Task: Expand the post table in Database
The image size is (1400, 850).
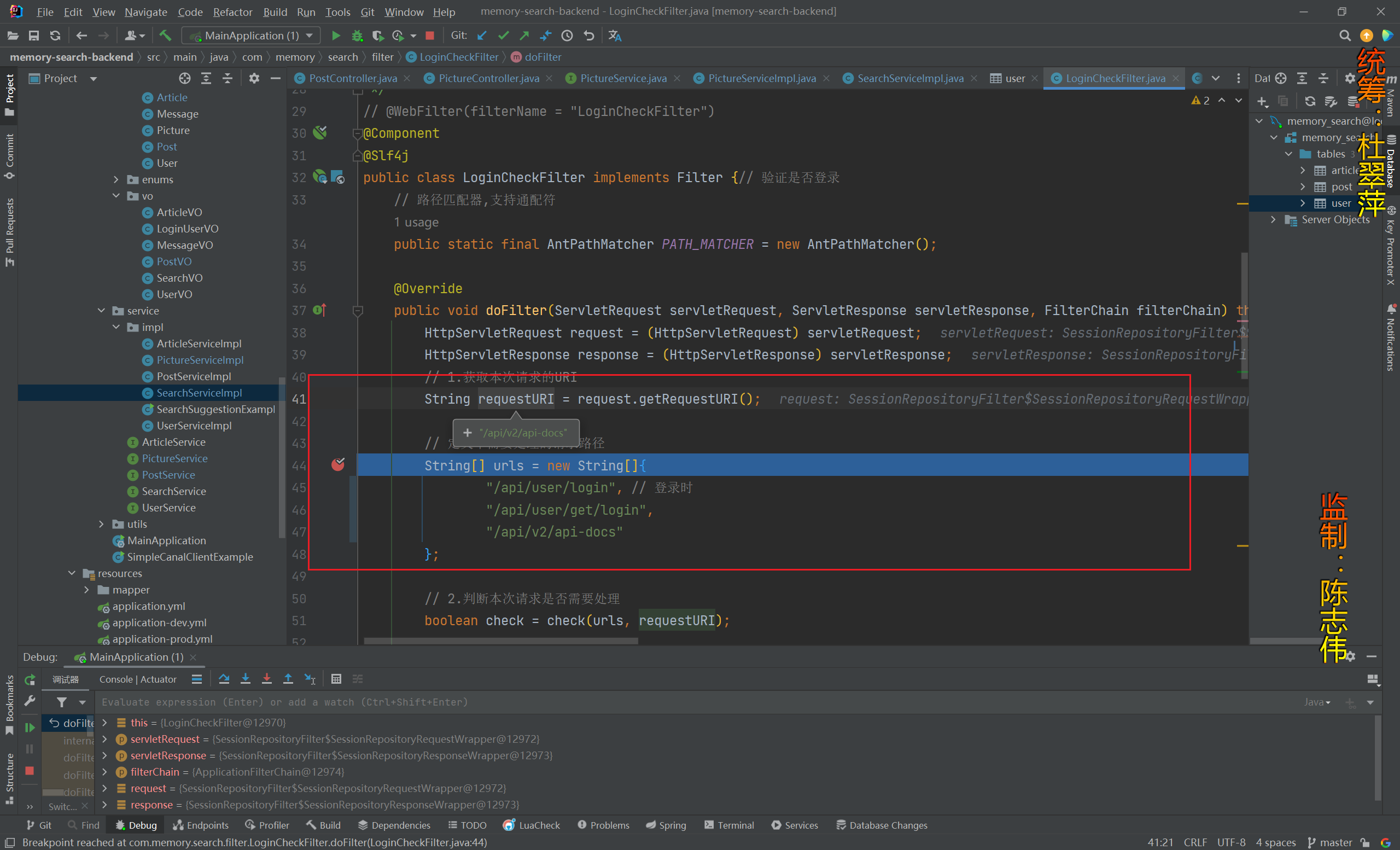Action: coord(1302,187)
